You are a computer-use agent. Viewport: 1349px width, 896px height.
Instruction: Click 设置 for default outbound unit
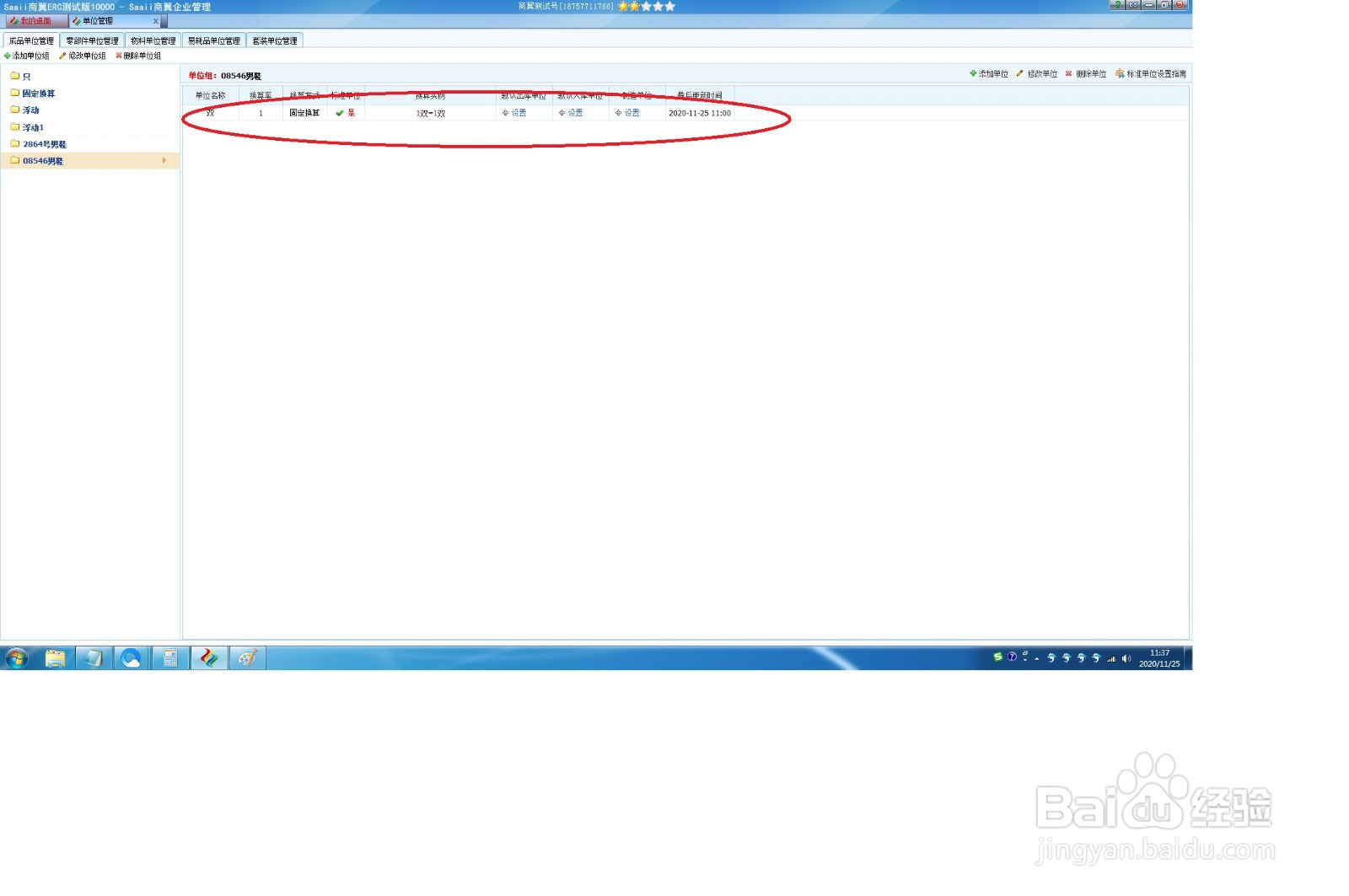[x=514, y=113]
